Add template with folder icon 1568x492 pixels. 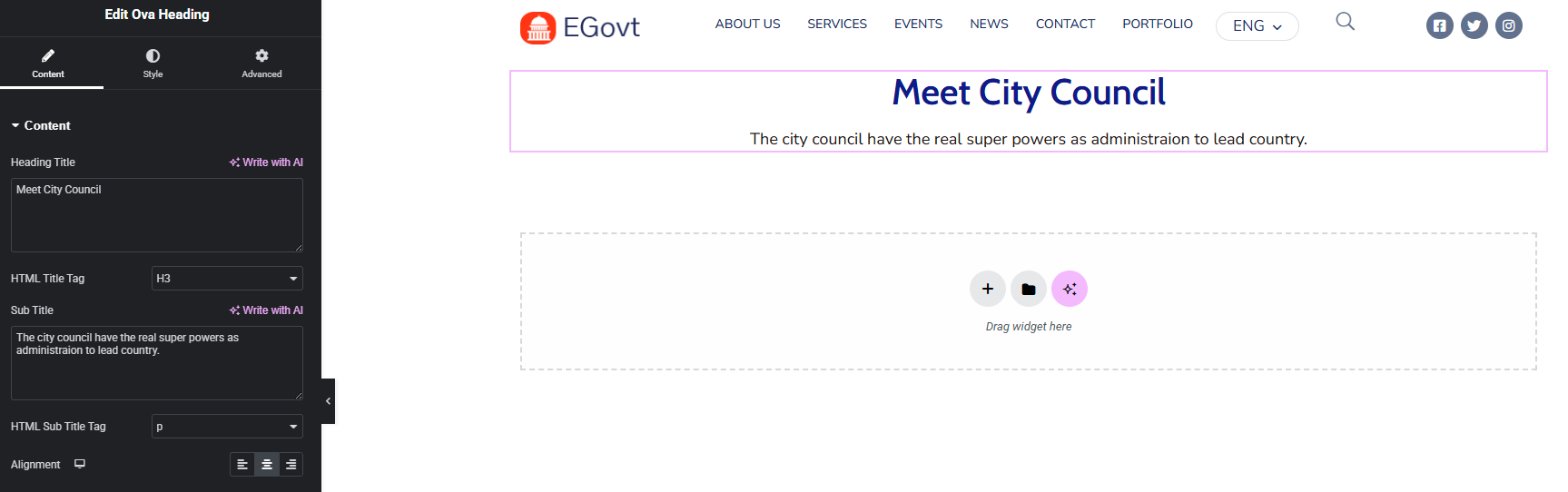pyautogui.click(x=1029, y=289)
